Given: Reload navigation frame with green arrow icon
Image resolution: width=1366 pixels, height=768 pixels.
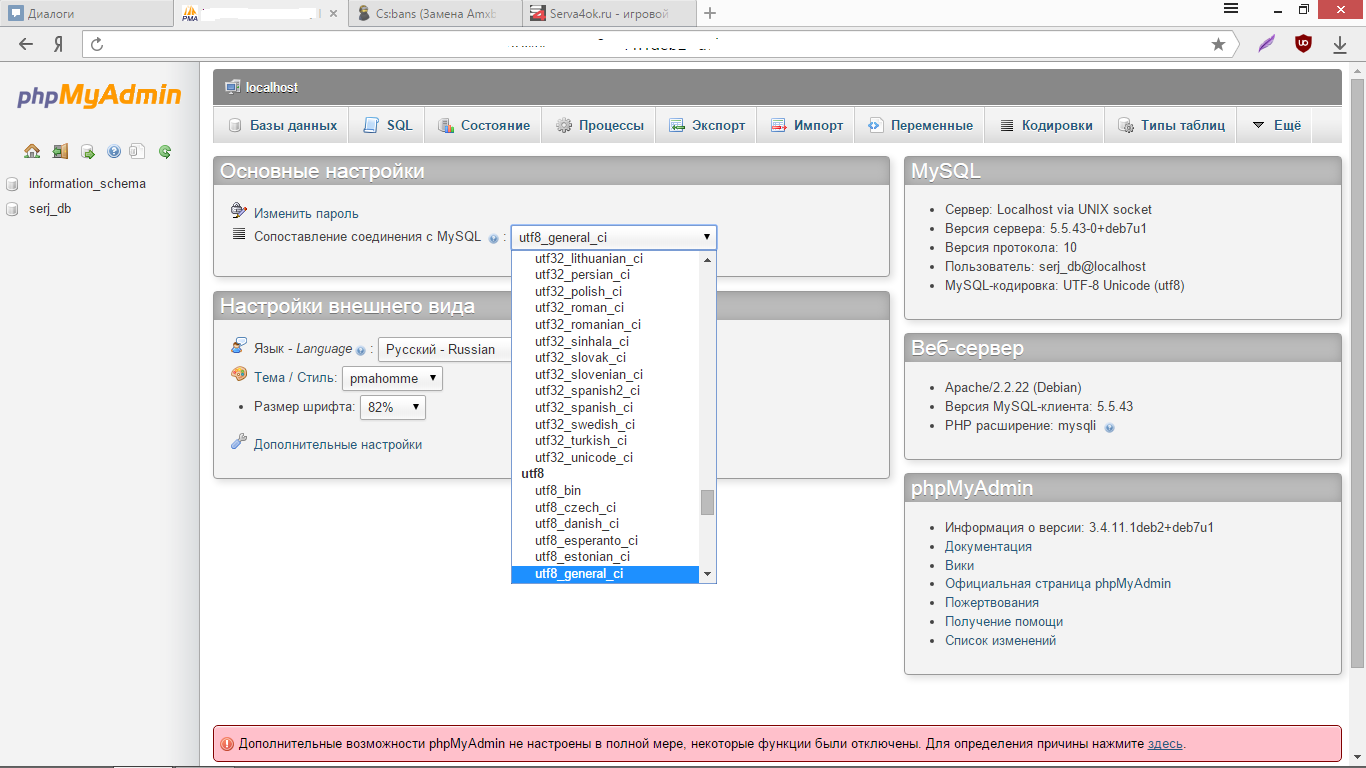Looking at the screenshot, I should click(165, 151).
